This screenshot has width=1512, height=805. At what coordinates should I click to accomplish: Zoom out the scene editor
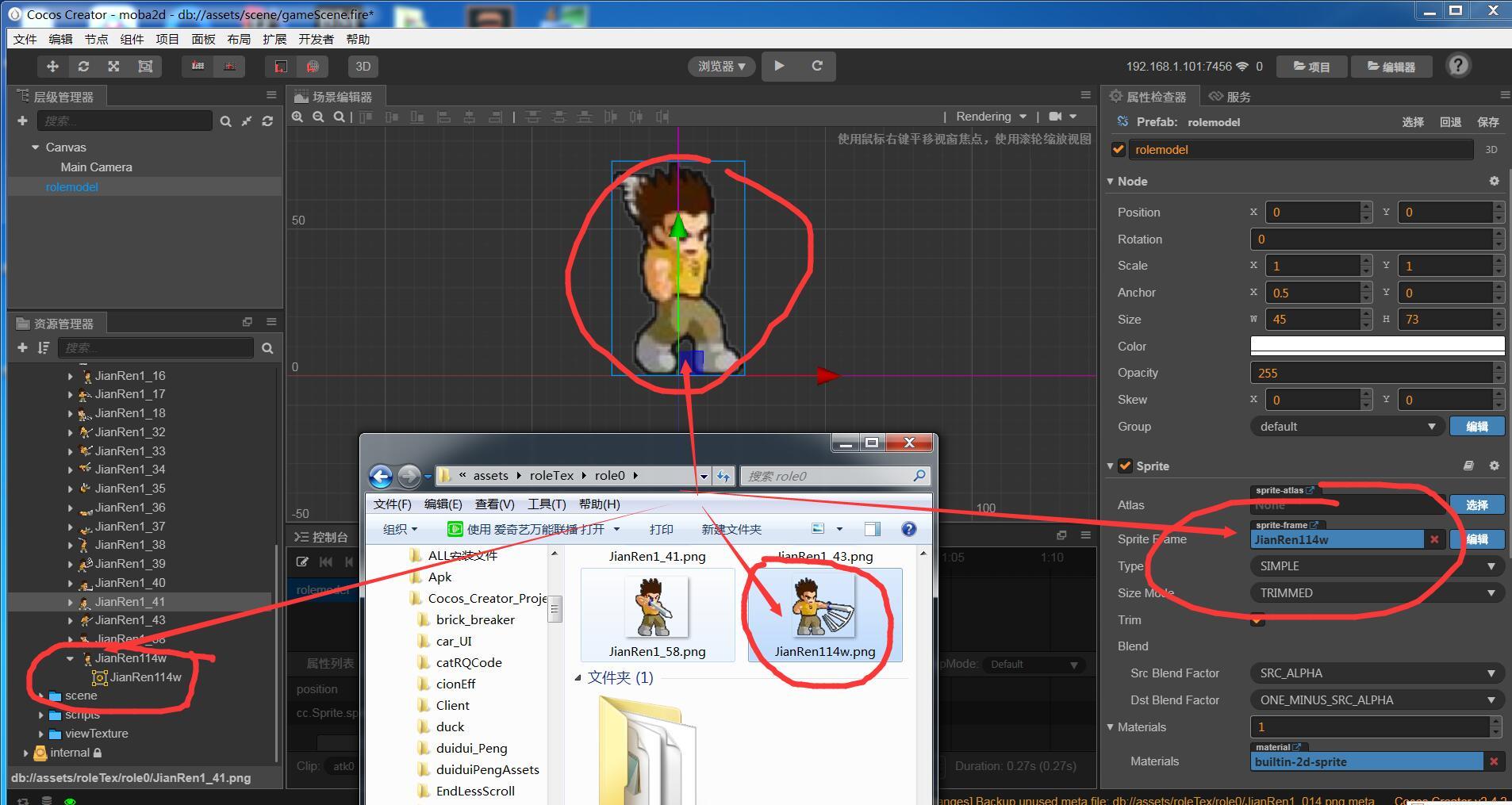coord(318,117)
